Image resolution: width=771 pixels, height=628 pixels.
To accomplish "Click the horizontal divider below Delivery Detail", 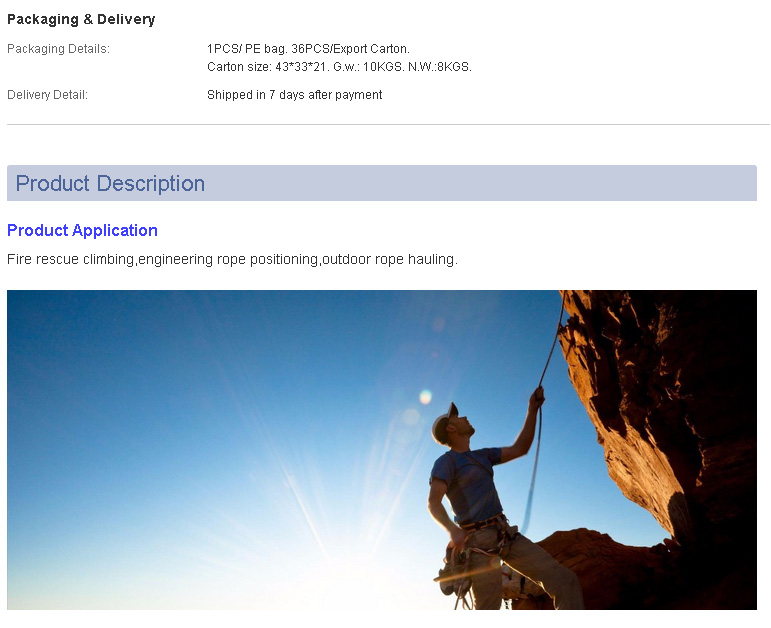I will (x=388, y=124).
